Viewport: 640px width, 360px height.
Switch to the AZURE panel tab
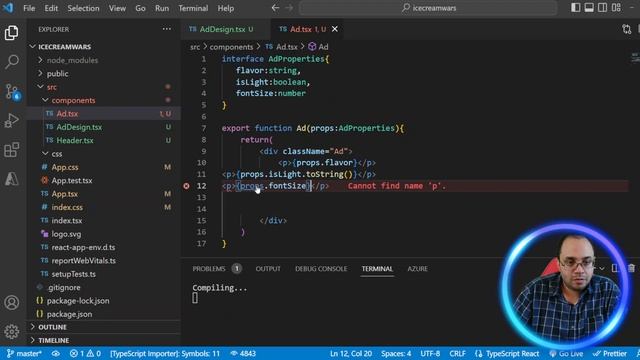(417, 269)
